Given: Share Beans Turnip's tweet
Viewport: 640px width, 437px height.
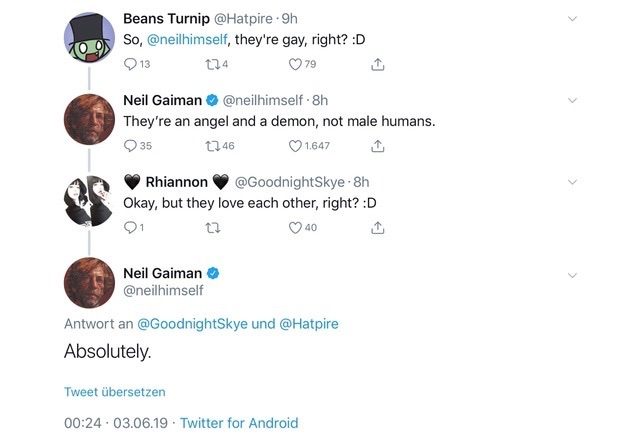Looking at the screenshot, I should (x=377, y=65).
